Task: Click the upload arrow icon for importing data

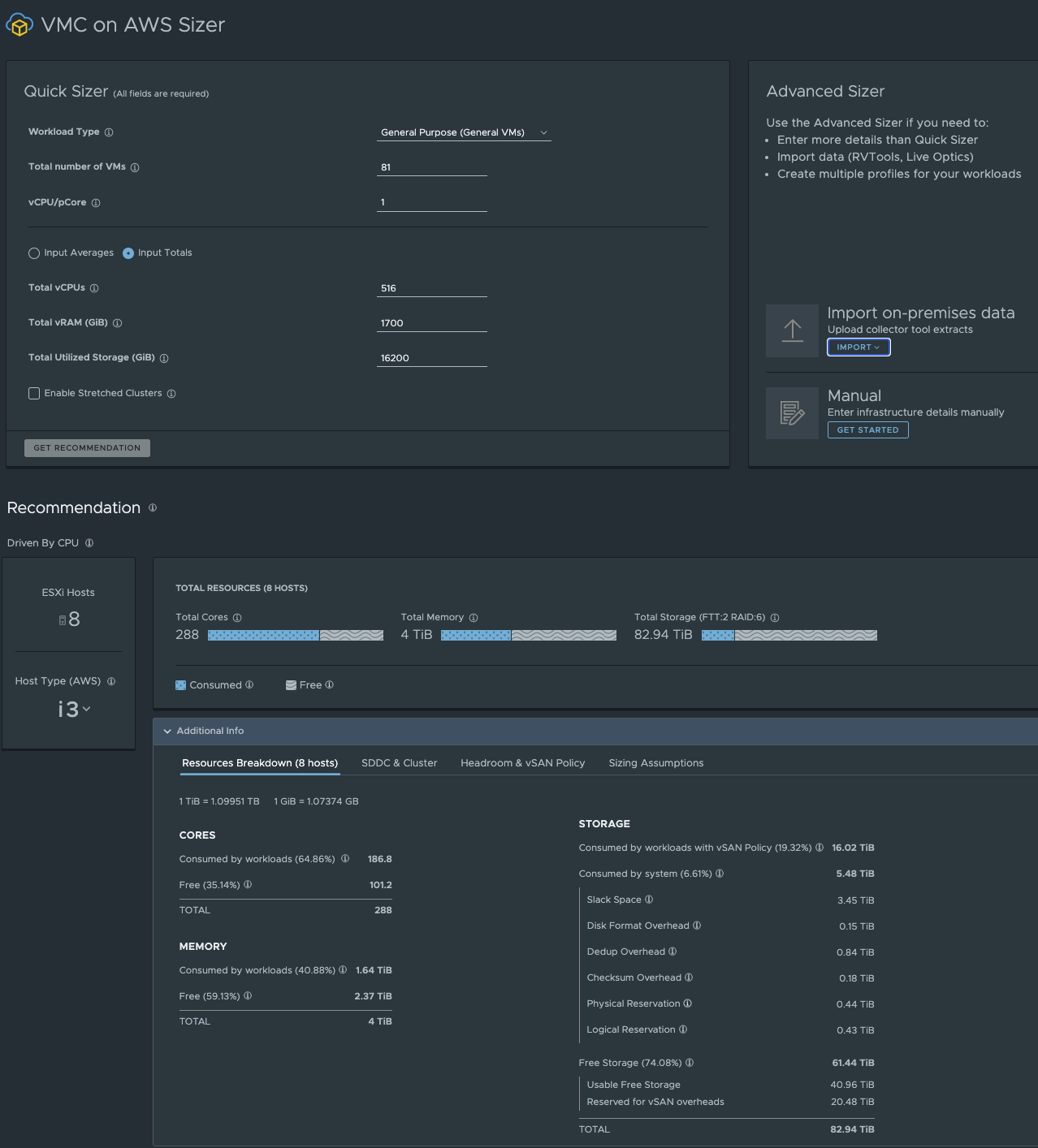Action: pyautogui.click(x=793, y=330)
